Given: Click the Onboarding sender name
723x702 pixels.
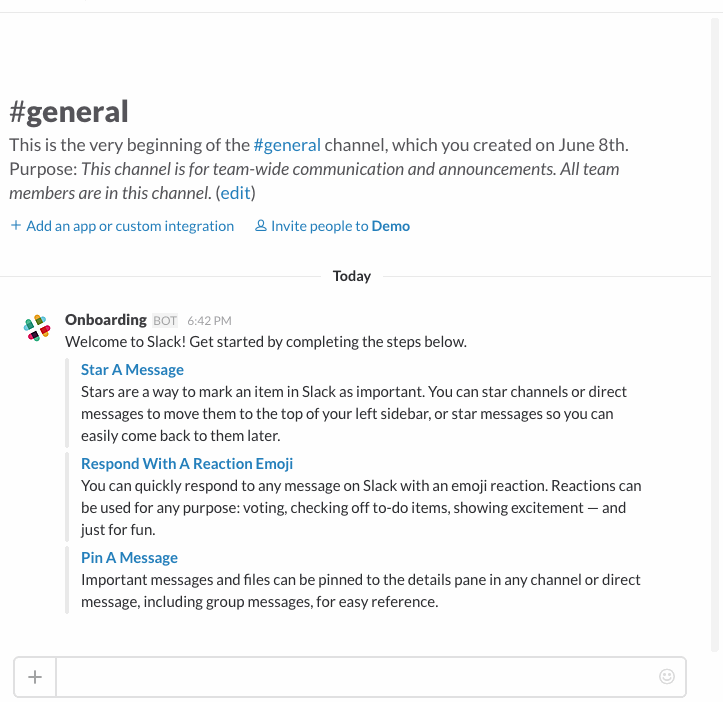Looking at the screenshot, I should point(106,320).
